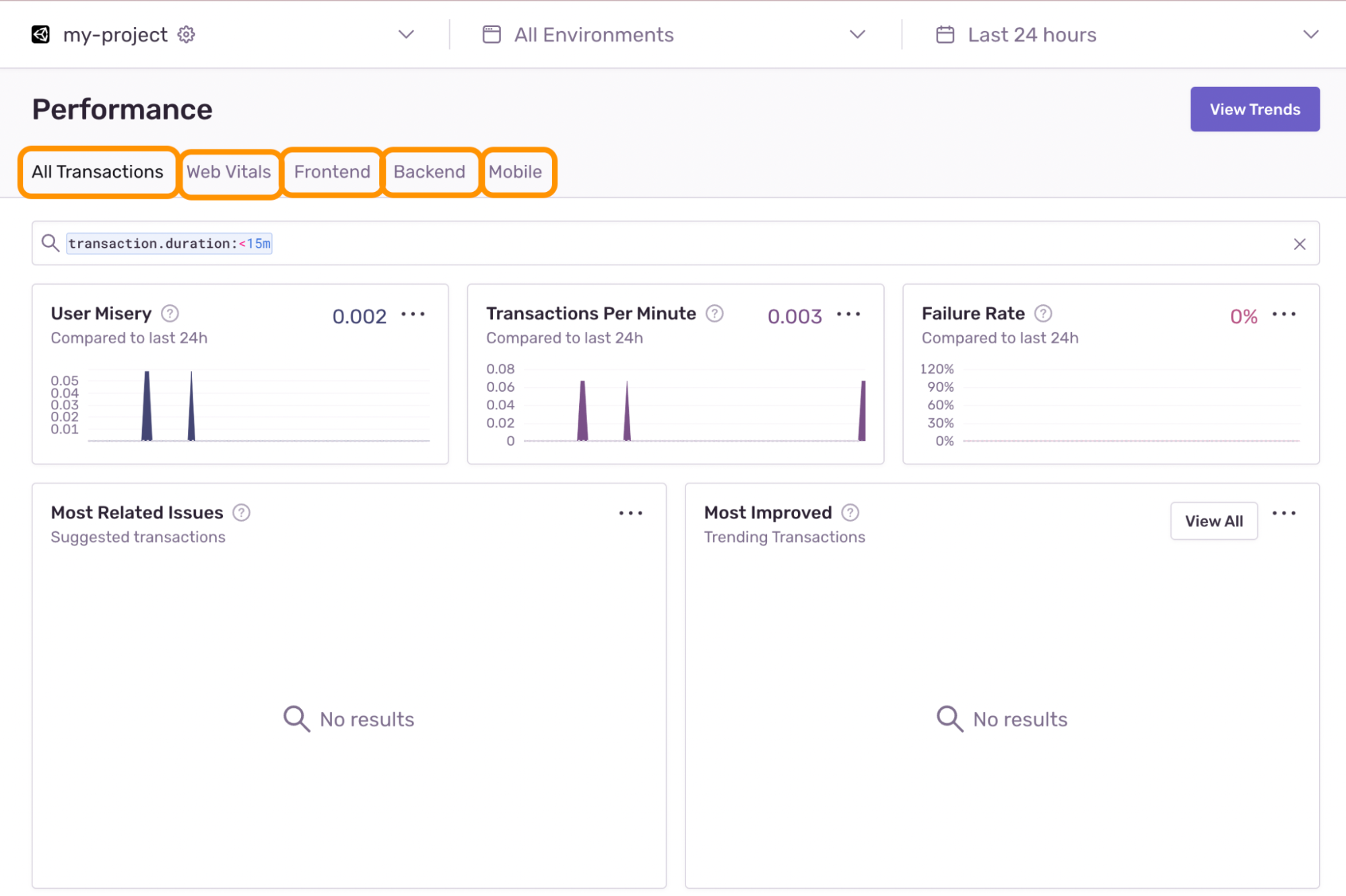This screenshot has height=896, width=1346.
Task: Open Most Related Issues ellipsis menu
Action: click(630, 514)
